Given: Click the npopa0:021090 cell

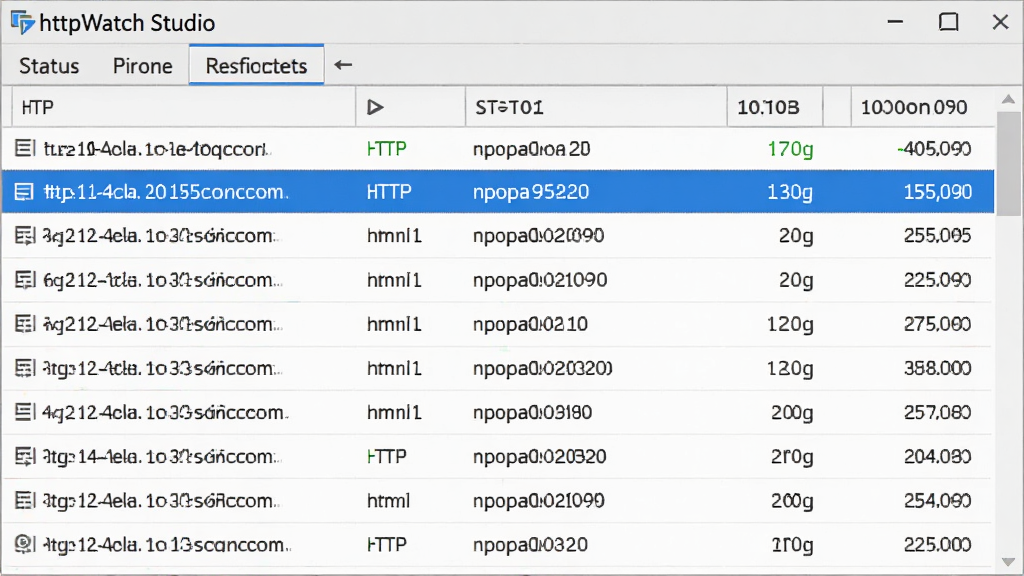Looking at the screenshot, I should (x=540, y=281).
